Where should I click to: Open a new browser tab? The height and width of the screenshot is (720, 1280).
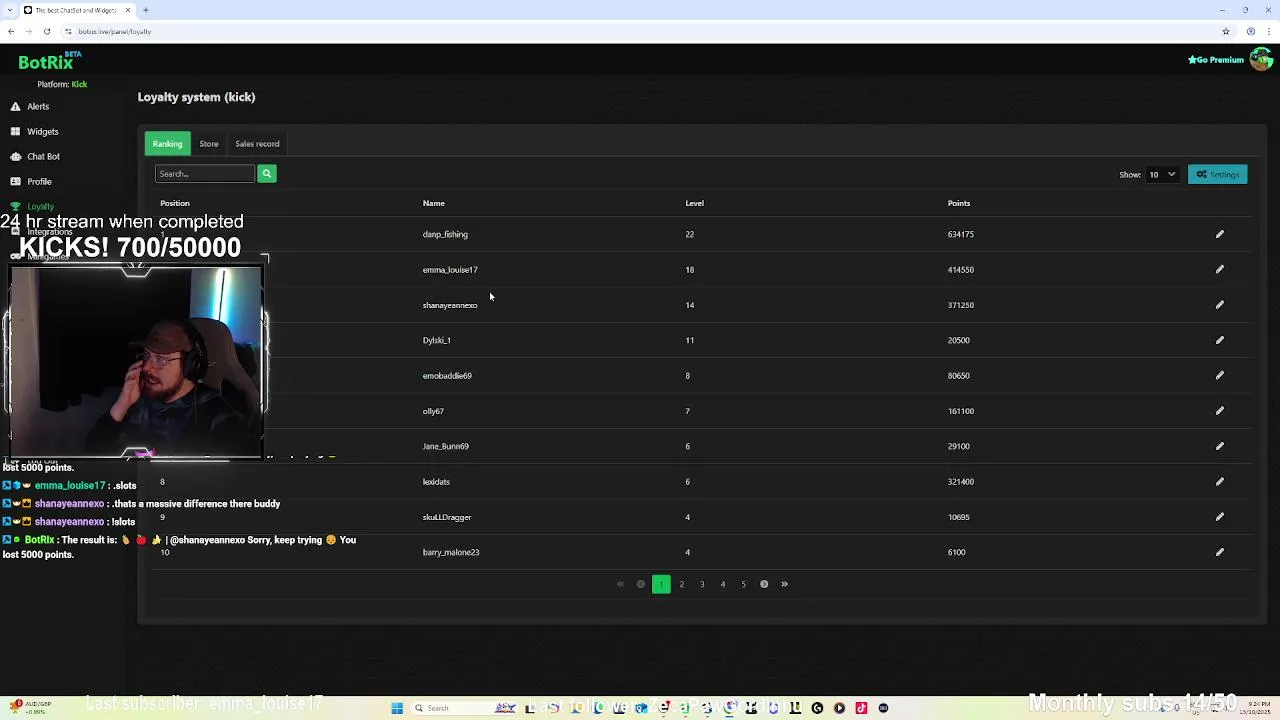145,10
